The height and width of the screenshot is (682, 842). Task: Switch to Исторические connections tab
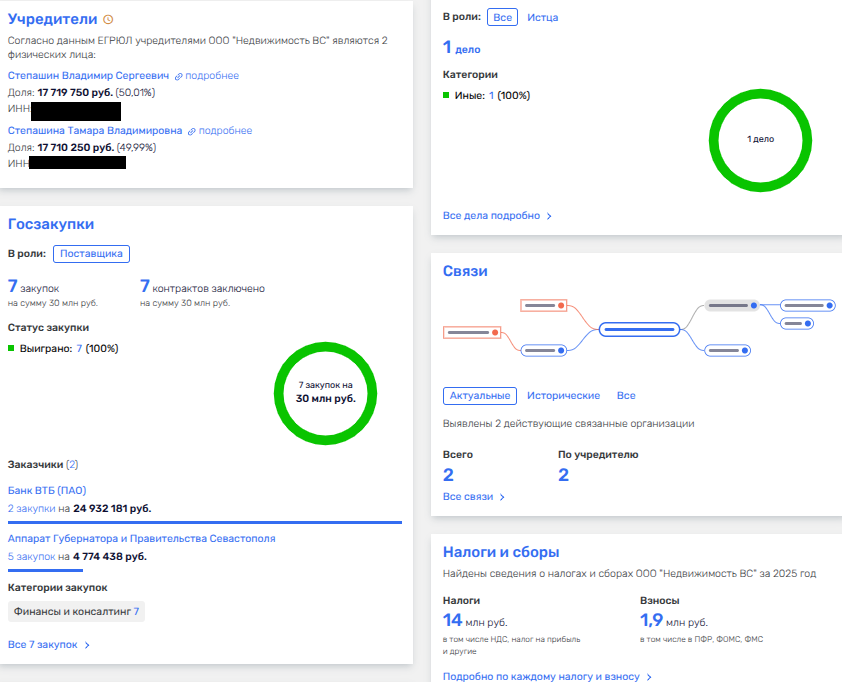(563, 396)
